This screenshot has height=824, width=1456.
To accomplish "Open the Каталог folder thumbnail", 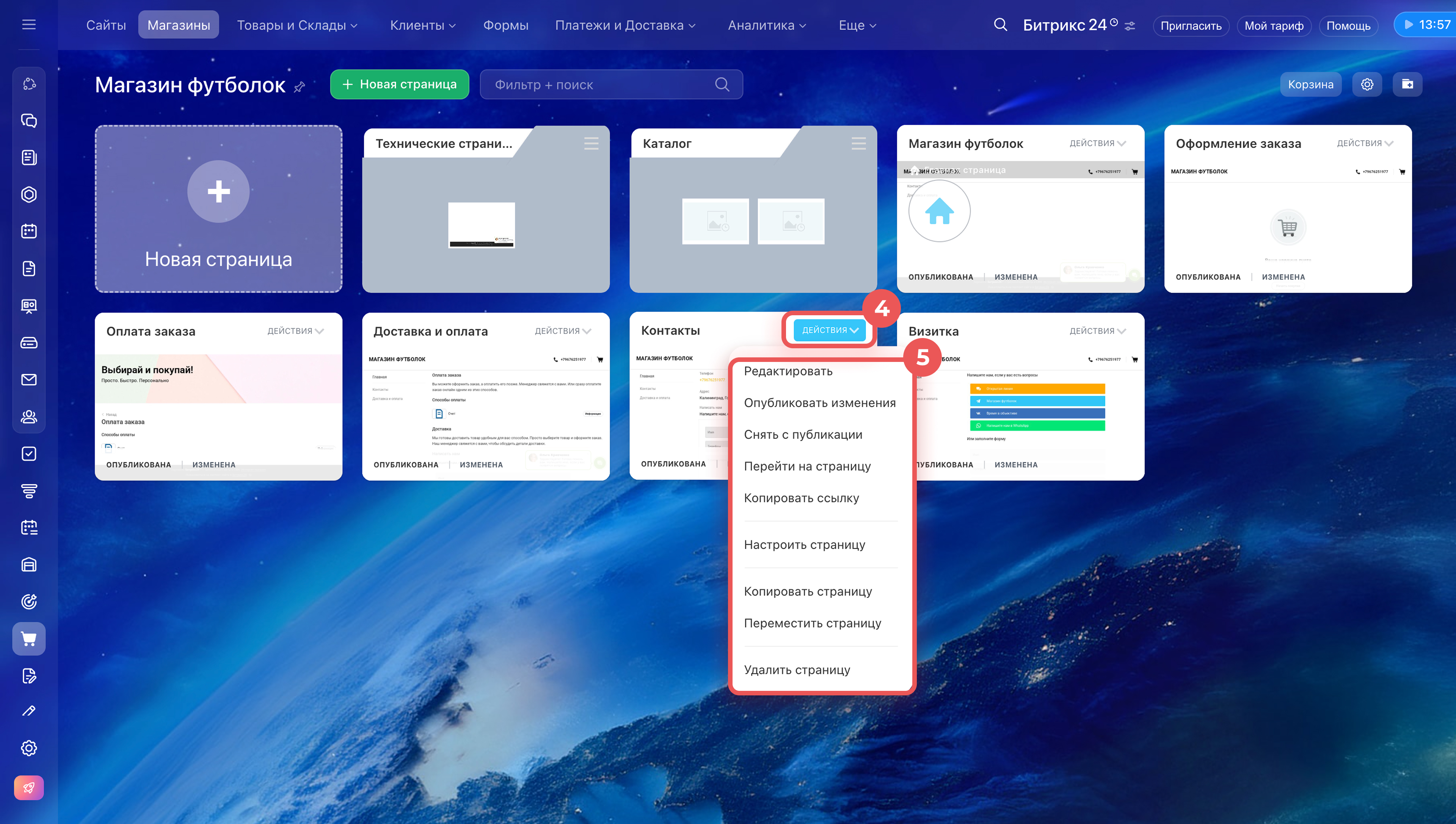I will (753, 221).
